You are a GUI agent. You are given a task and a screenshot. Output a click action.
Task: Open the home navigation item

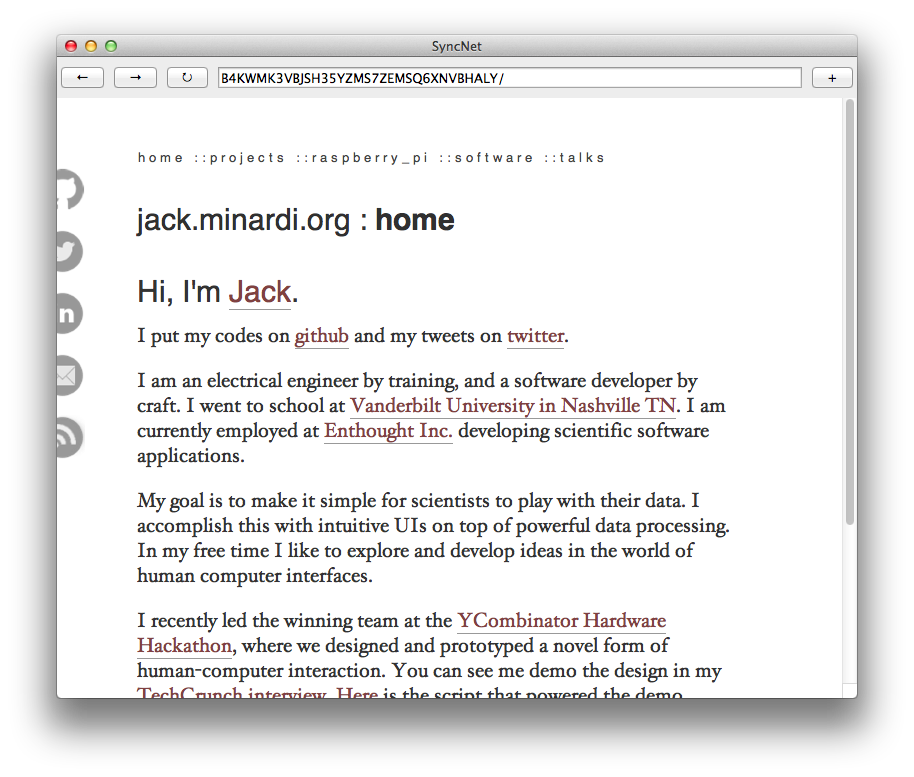point(160,158)
